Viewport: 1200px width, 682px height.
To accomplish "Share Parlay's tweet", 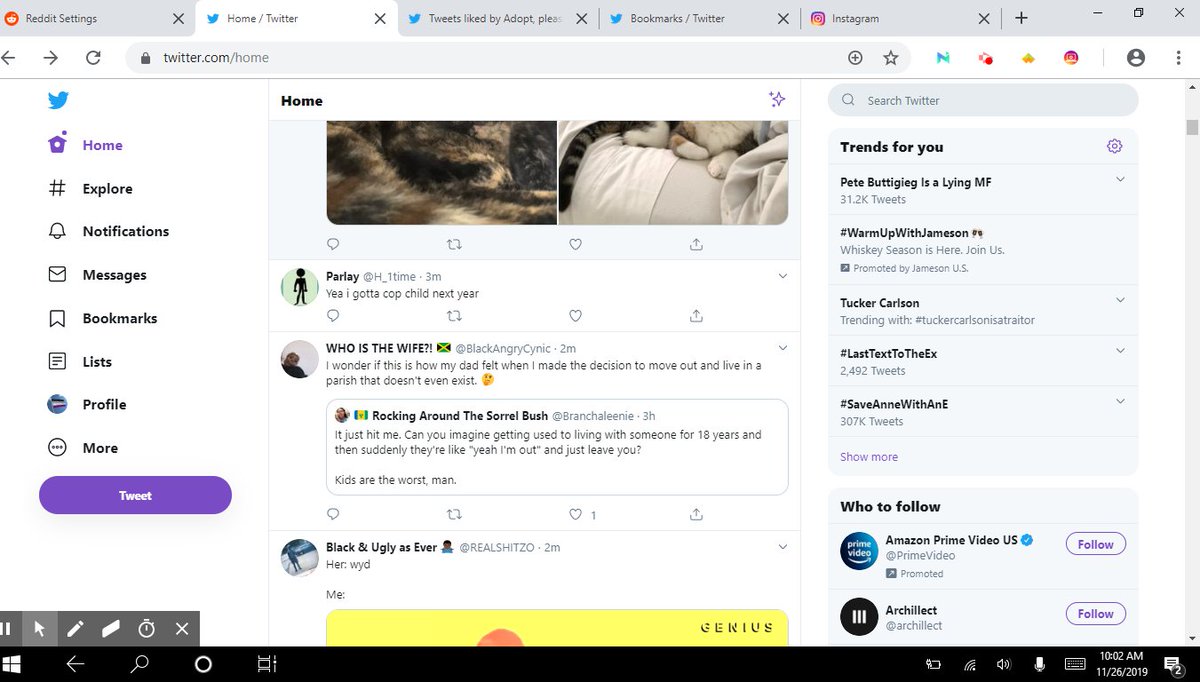I will (x=696, y=315).
